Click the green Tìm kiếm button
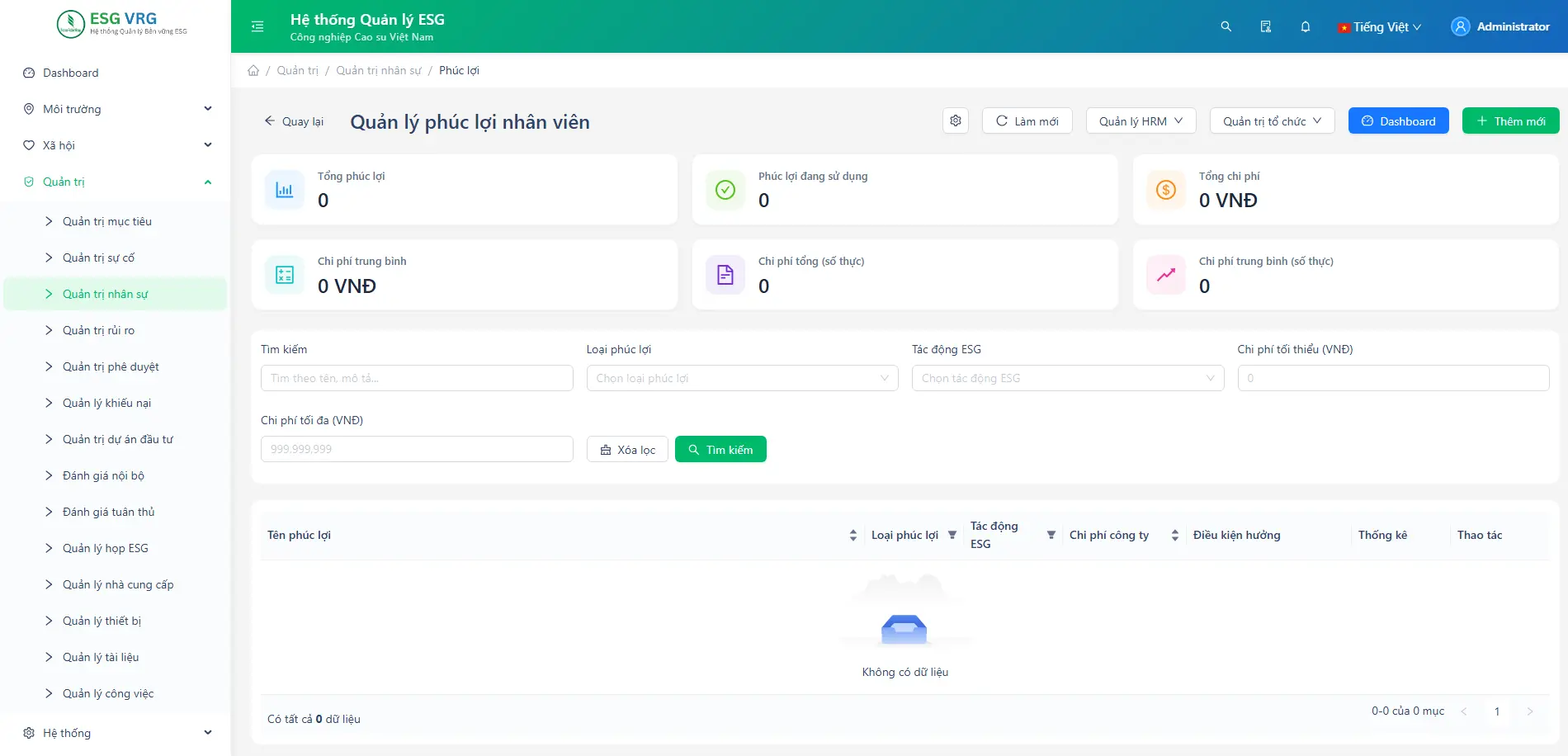 (x=720, y=449)
